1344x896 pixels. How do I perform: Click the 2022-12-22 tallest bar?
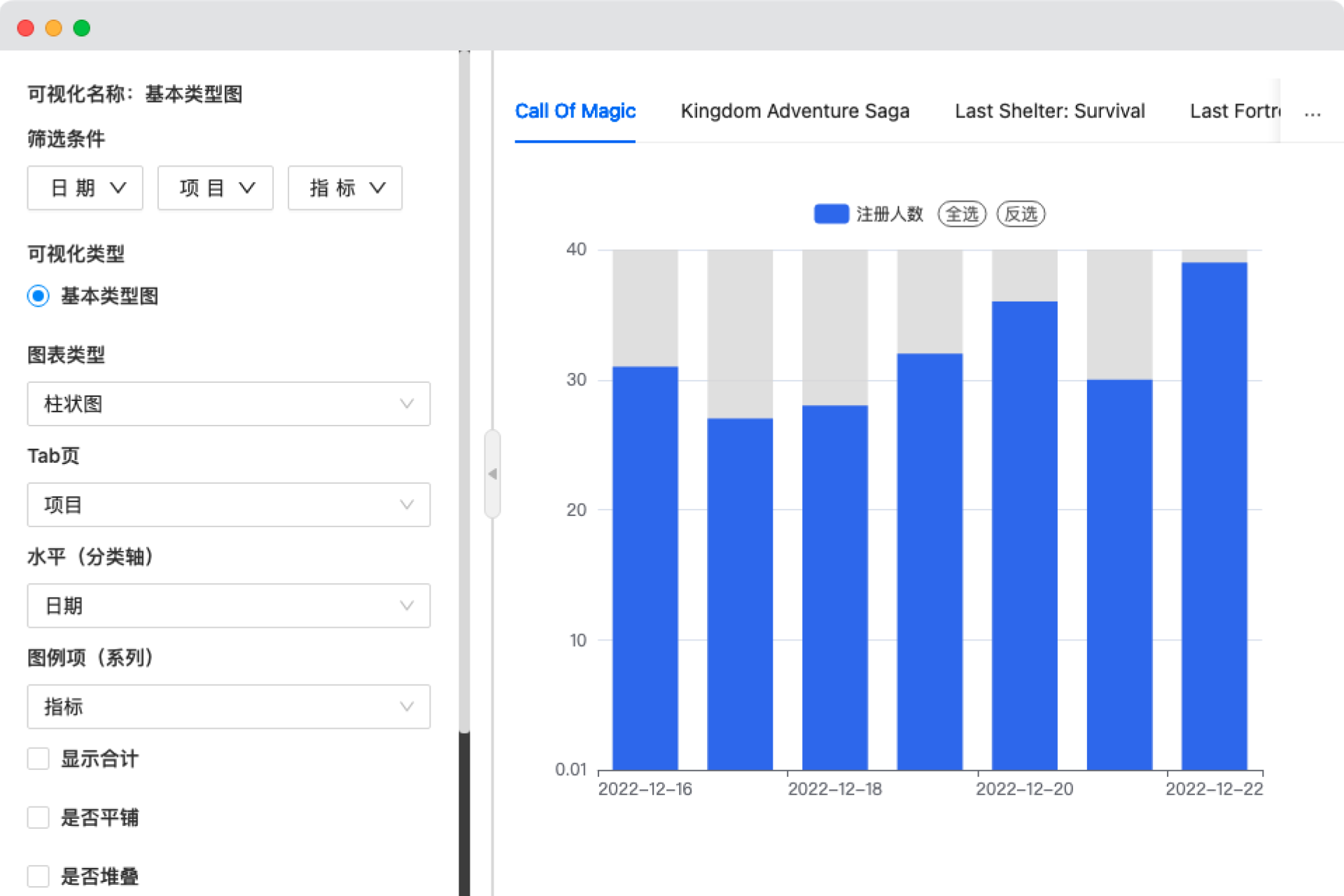tap(1214, 516)
